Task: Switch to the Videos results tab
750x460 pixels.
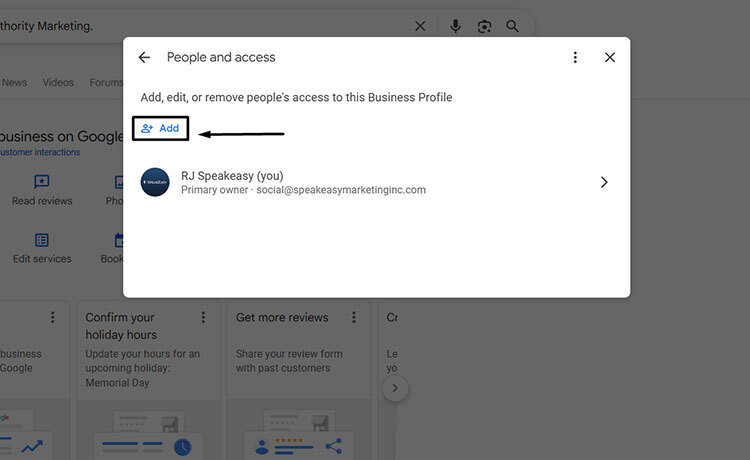Action: (58, 82)
